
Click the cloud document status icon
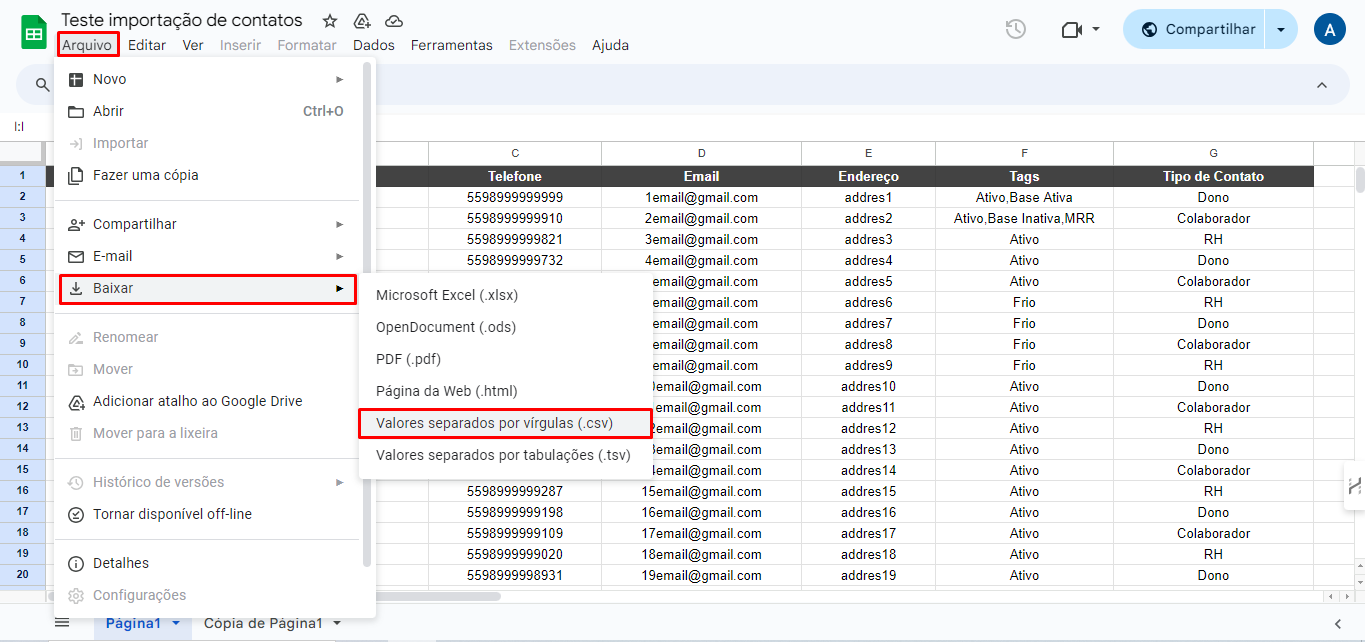394,21
